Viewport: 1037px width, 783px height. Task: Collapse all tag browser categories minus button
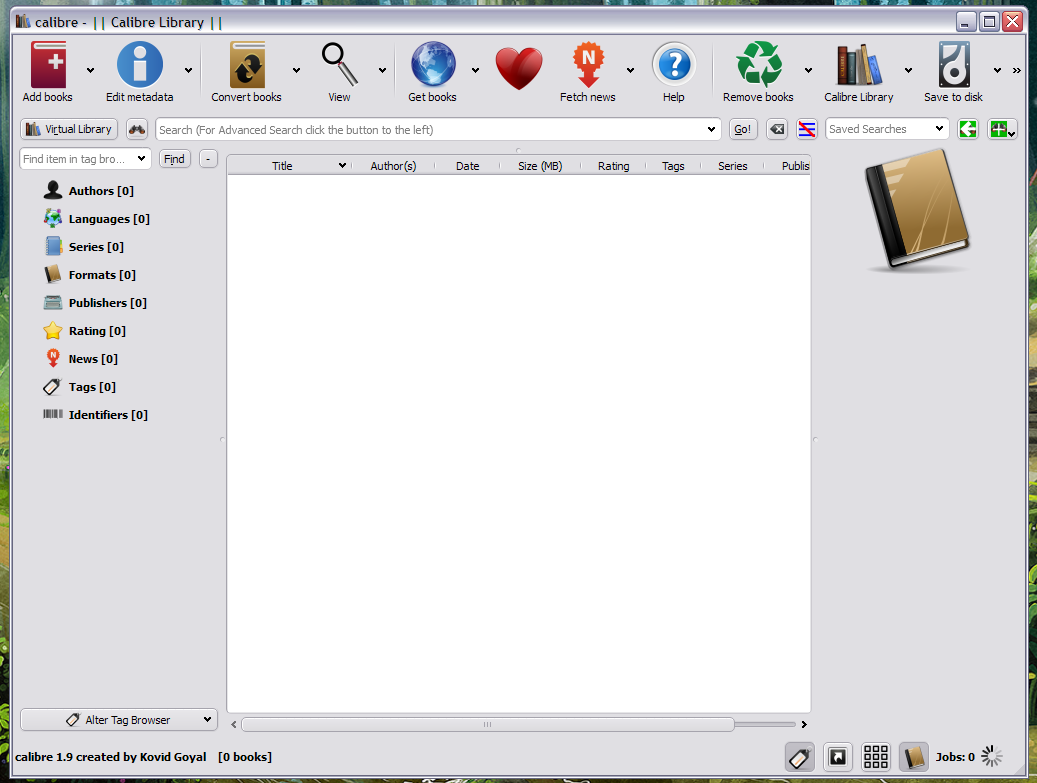tap(208, 159)
